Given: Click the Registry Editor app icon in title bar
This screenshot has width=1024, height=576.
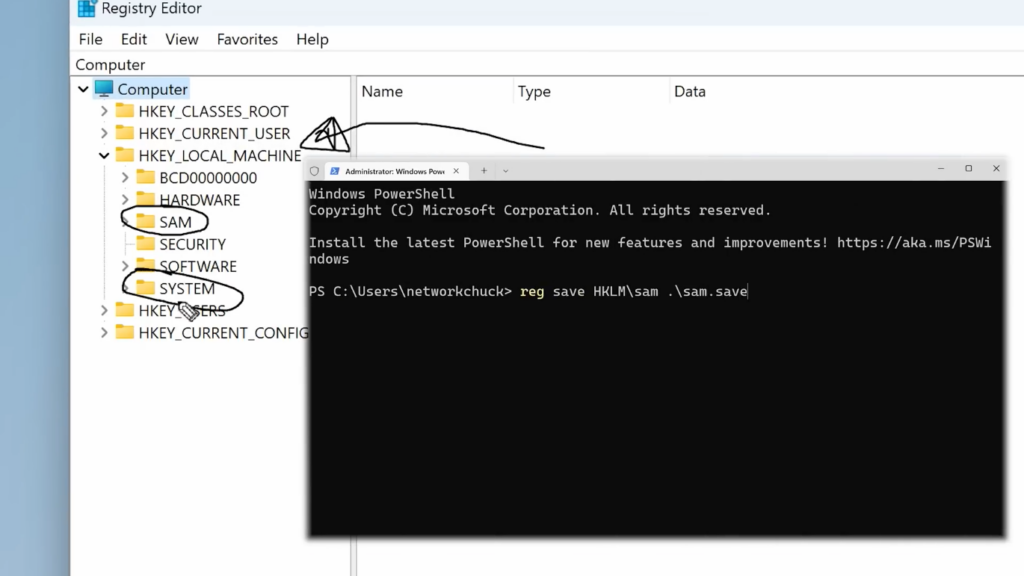Looking at the screenshot, I should (86, 8).
